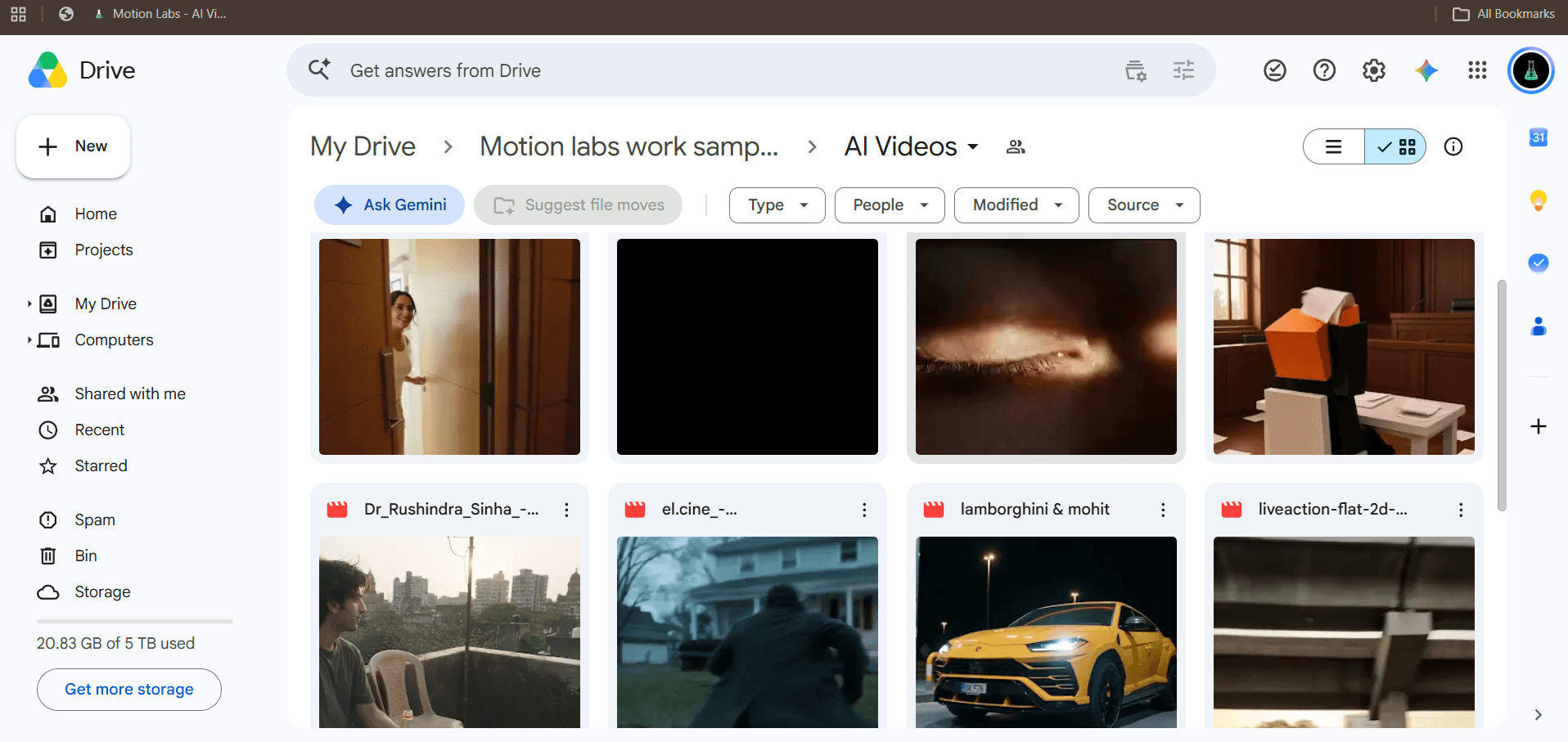
Task: Expand the Computers tree arrow
Action: click(x=29, y=340)
